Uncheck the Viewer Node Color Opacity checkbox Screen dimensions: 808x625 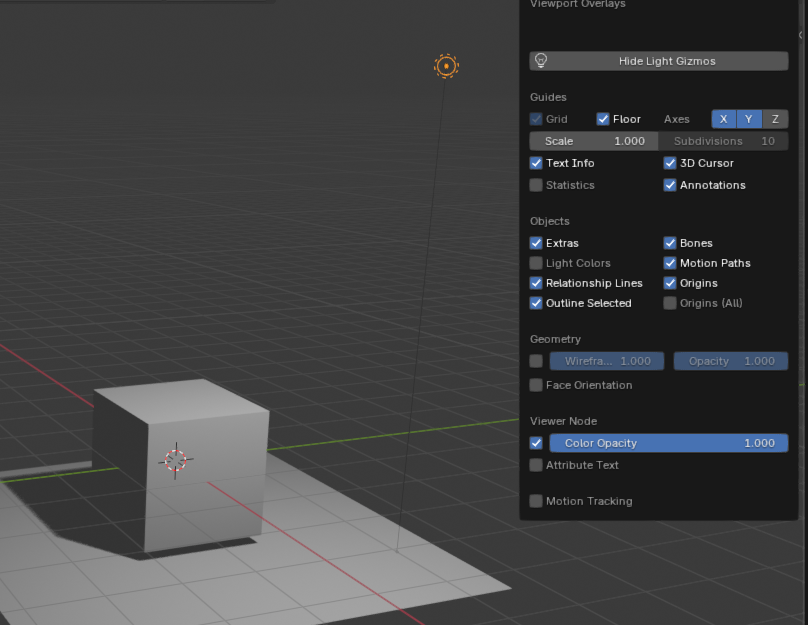point(536,443)
